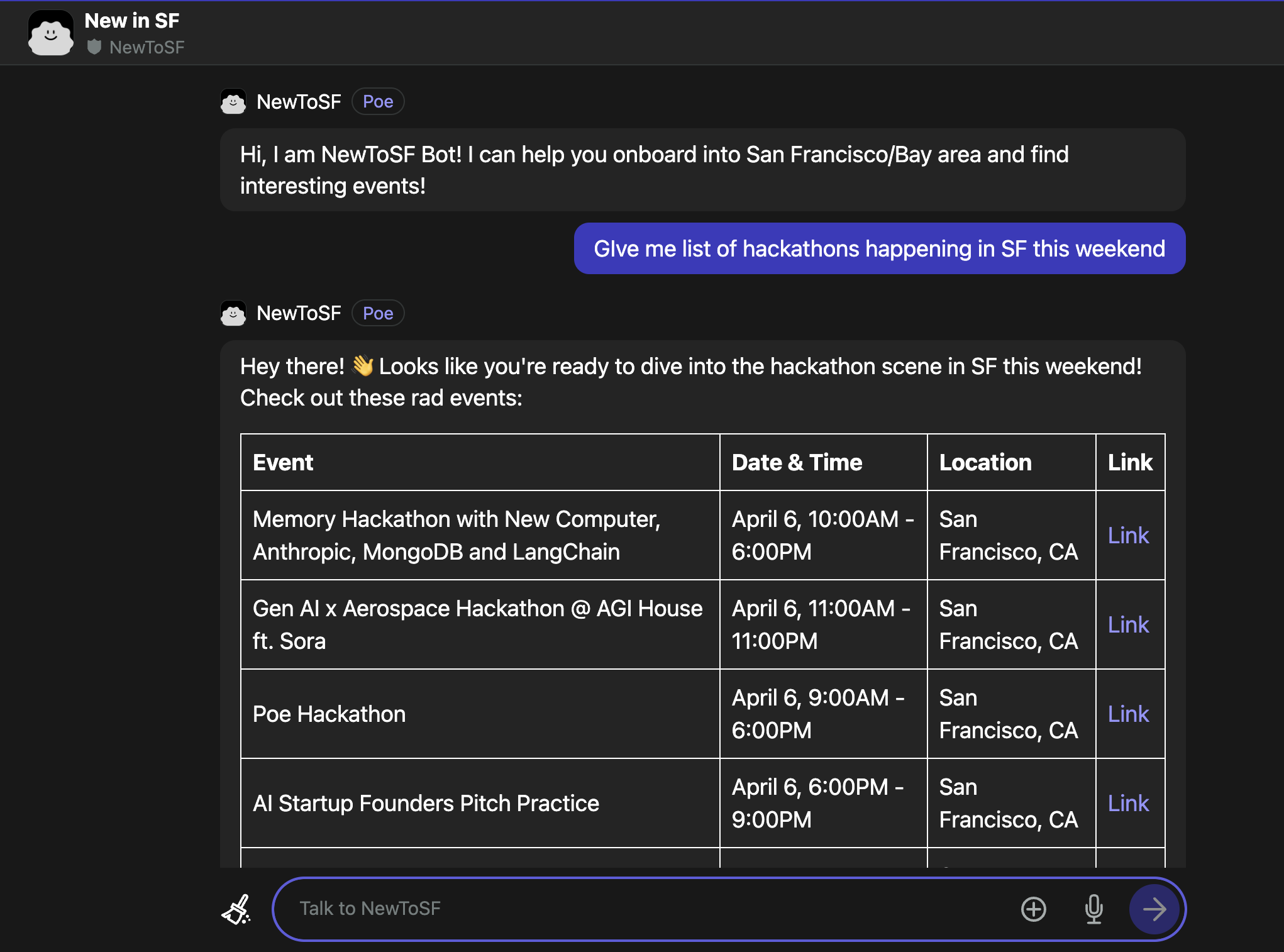Open Link for Gen AI Aerospace Hackathon
Screen dimensions: 1284x952
click(x=1128, y=624)
